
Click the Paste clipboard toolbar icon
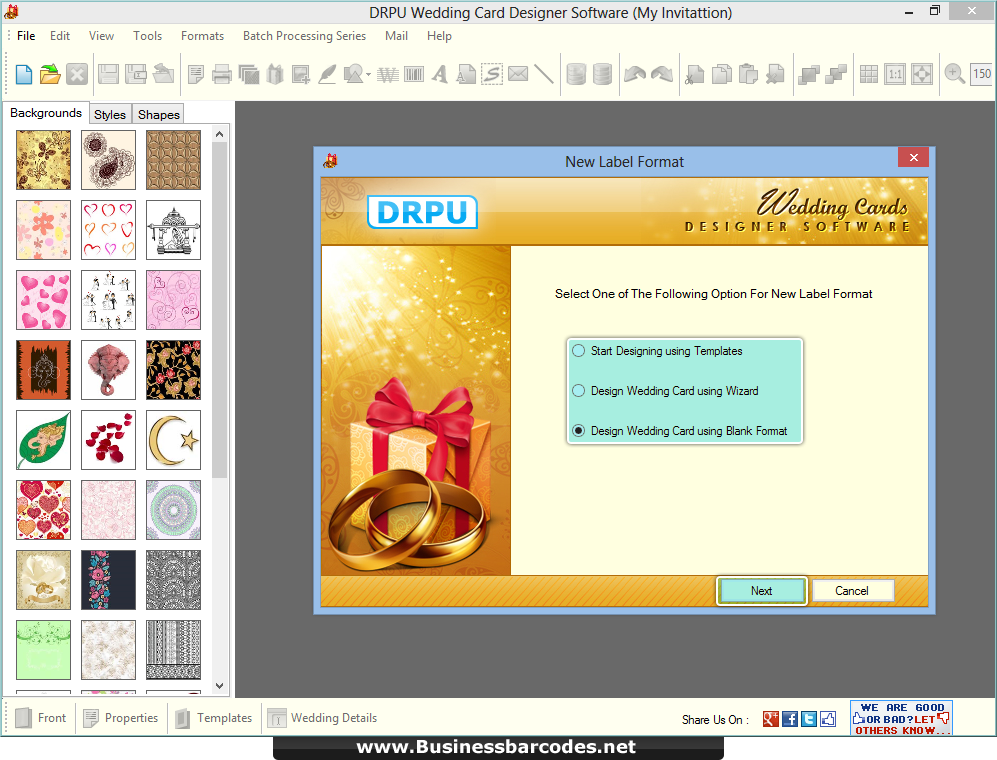(x=748, y=74)
